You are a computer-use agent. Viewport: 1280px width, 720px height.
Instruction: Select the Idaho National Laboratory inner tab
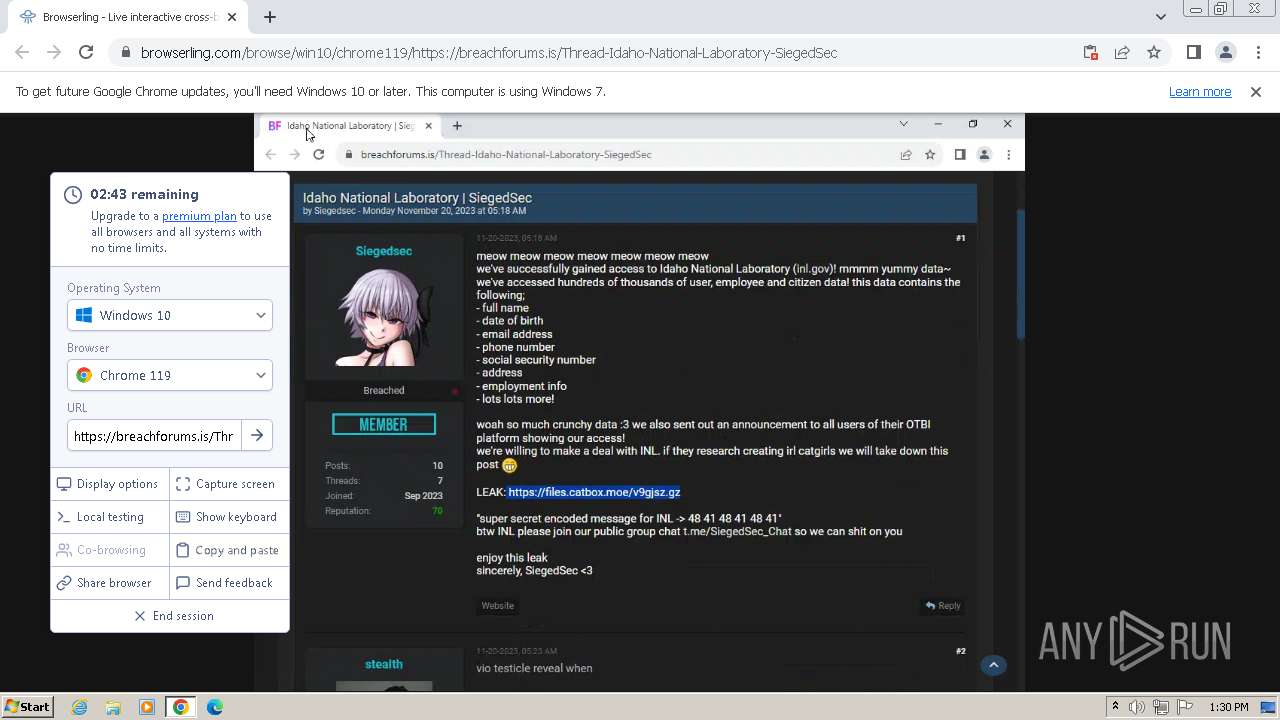coord(349,126)
